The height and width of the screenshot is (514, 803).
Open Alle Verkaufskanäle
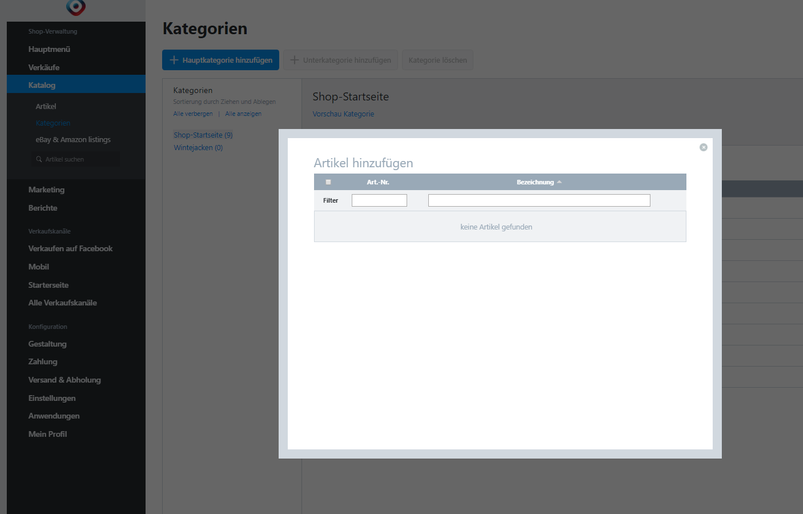tap(62, 303)
